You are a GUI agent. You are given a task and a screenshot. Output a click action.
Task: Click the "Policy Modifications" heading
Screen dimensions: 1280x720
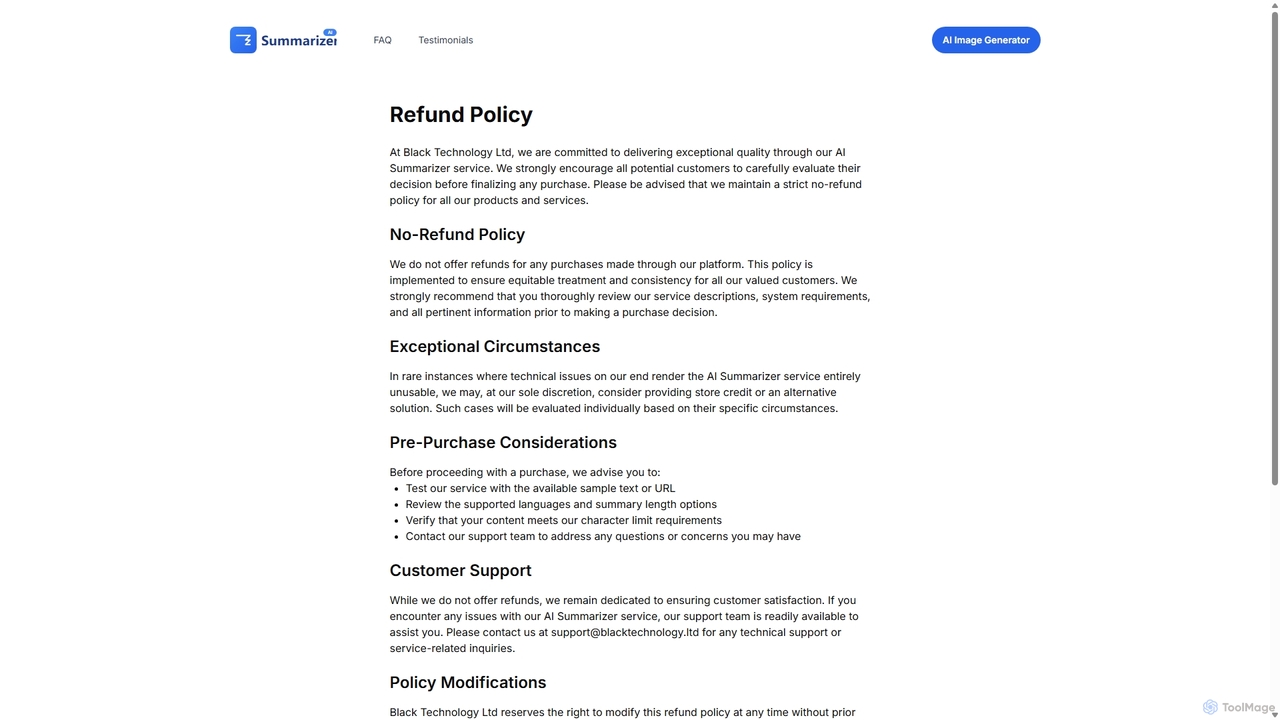(x=468, y=682)
